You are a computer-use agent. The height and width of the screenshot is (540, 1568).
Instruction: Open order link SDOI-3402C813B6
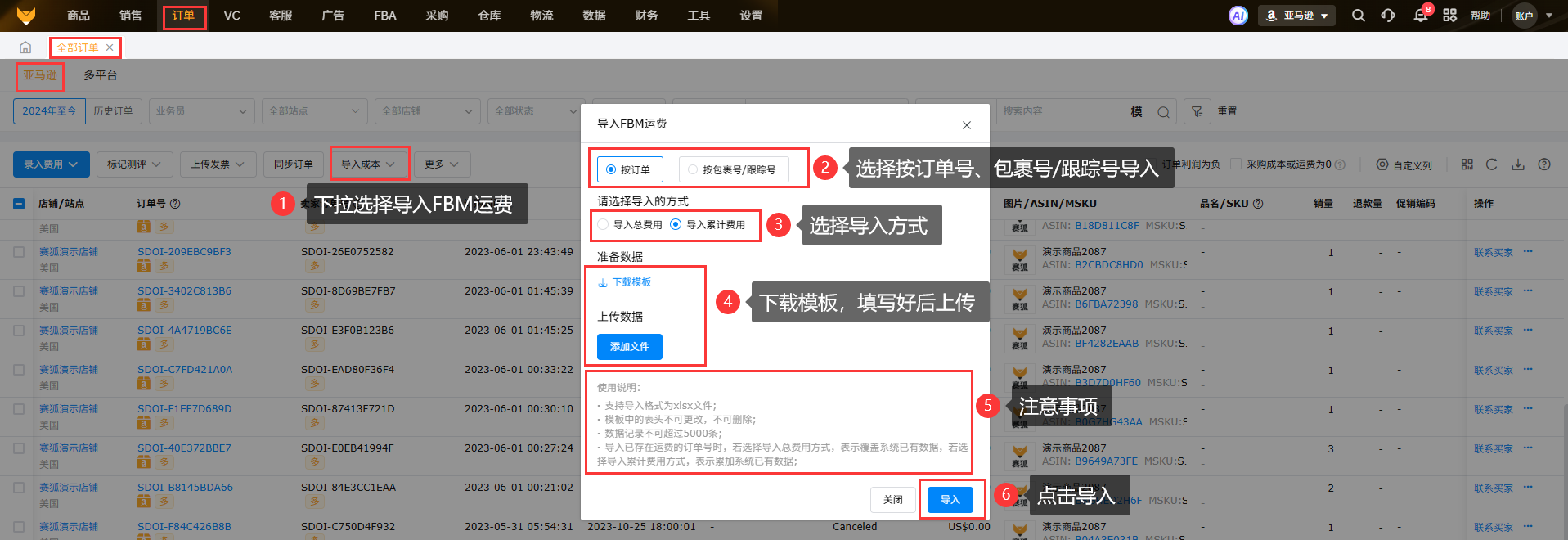184,291
